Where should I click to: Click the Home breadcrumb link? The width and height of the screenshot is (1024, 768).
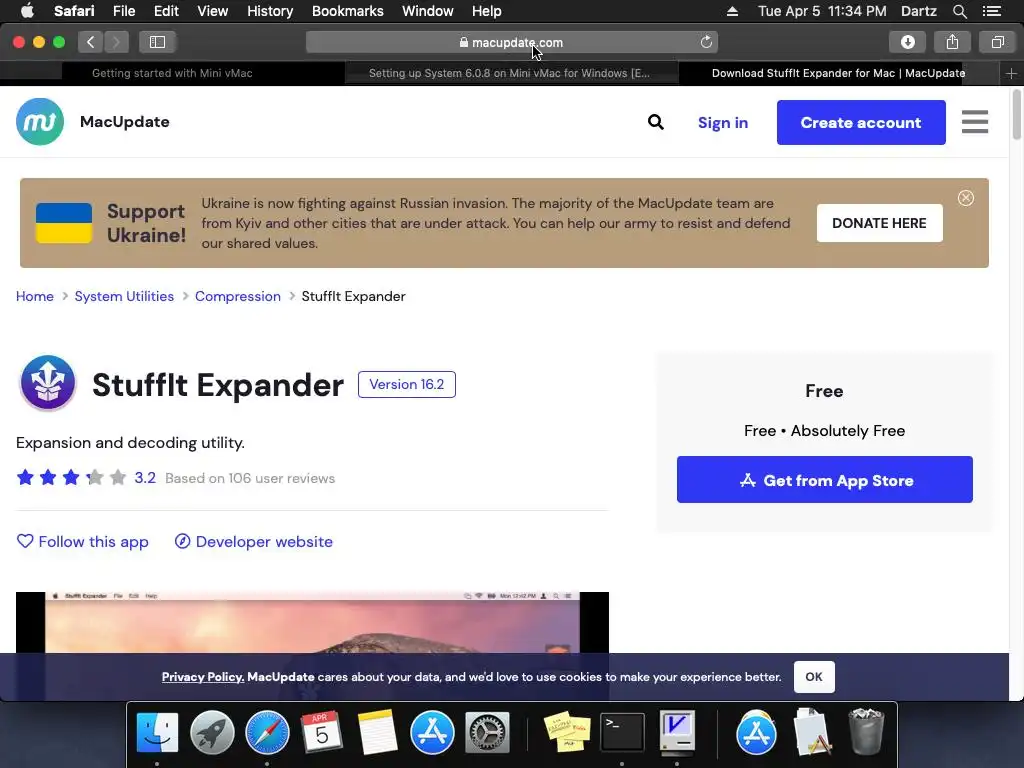pos(35,296)
